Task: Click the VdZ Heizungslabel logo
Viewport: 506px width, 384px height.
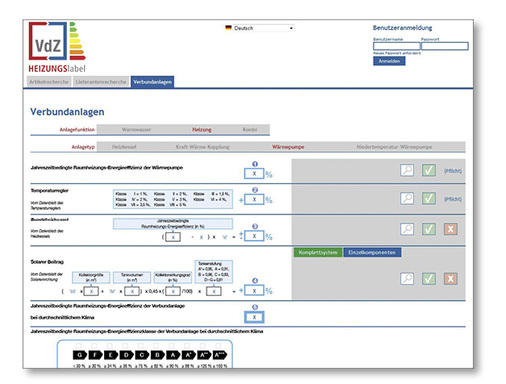Action: pos(57,47)
